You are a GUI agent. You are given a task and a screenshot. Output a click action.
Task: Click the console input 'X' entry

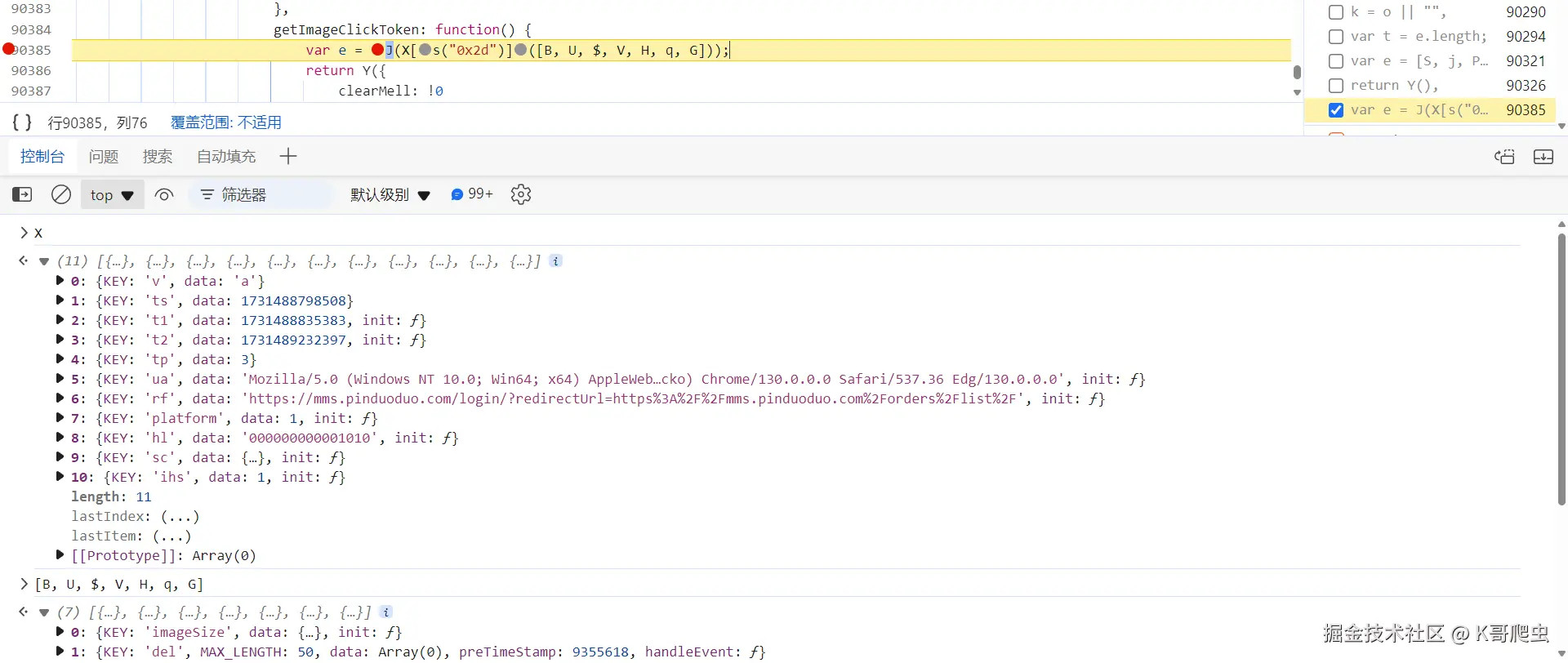pos(38,233)
